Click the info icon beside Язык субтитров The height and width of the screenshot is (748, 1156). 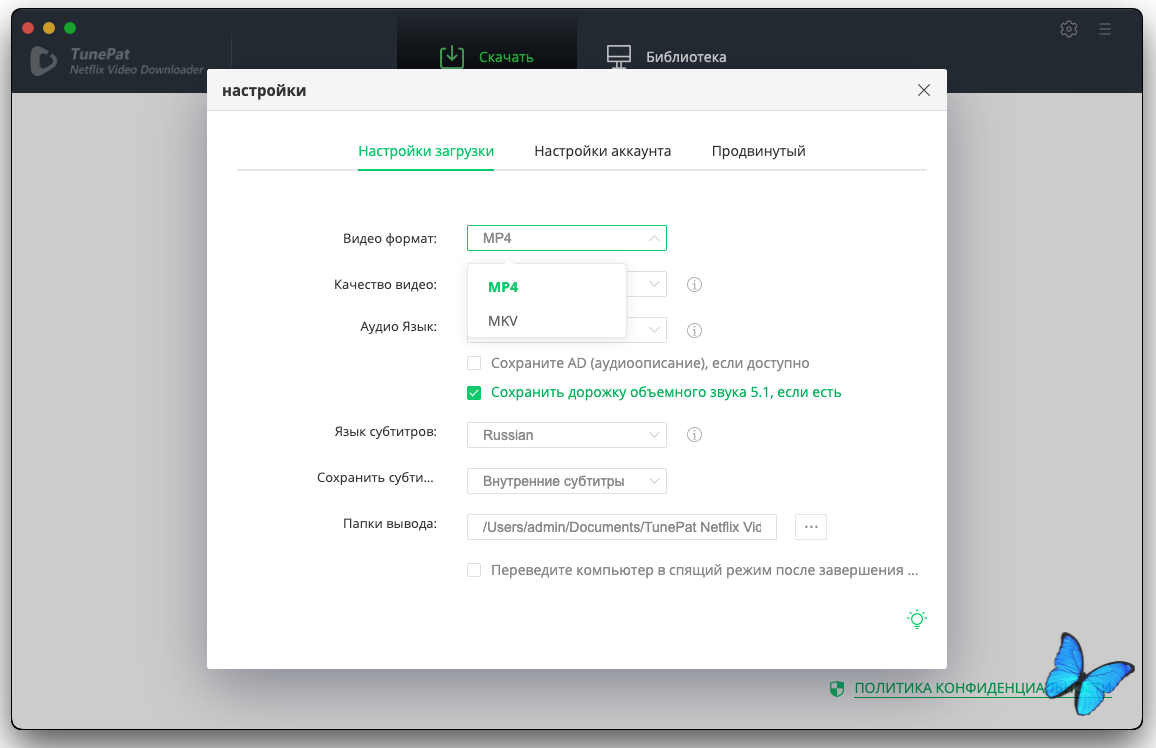point(694,435)
